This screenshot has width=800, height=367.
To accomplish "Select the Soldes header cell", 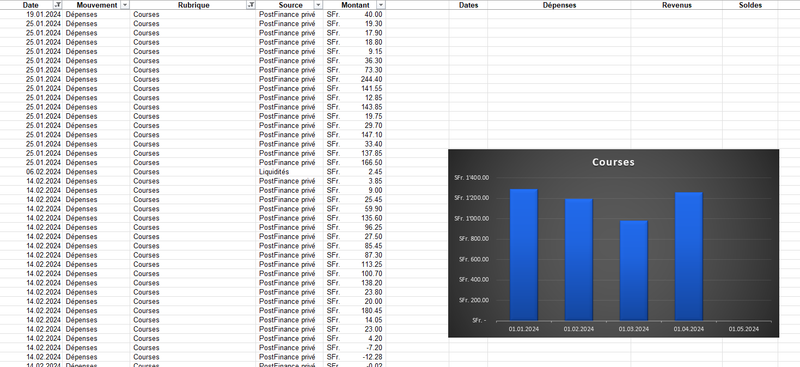I will pyautogui.click(x=750, y=5).
